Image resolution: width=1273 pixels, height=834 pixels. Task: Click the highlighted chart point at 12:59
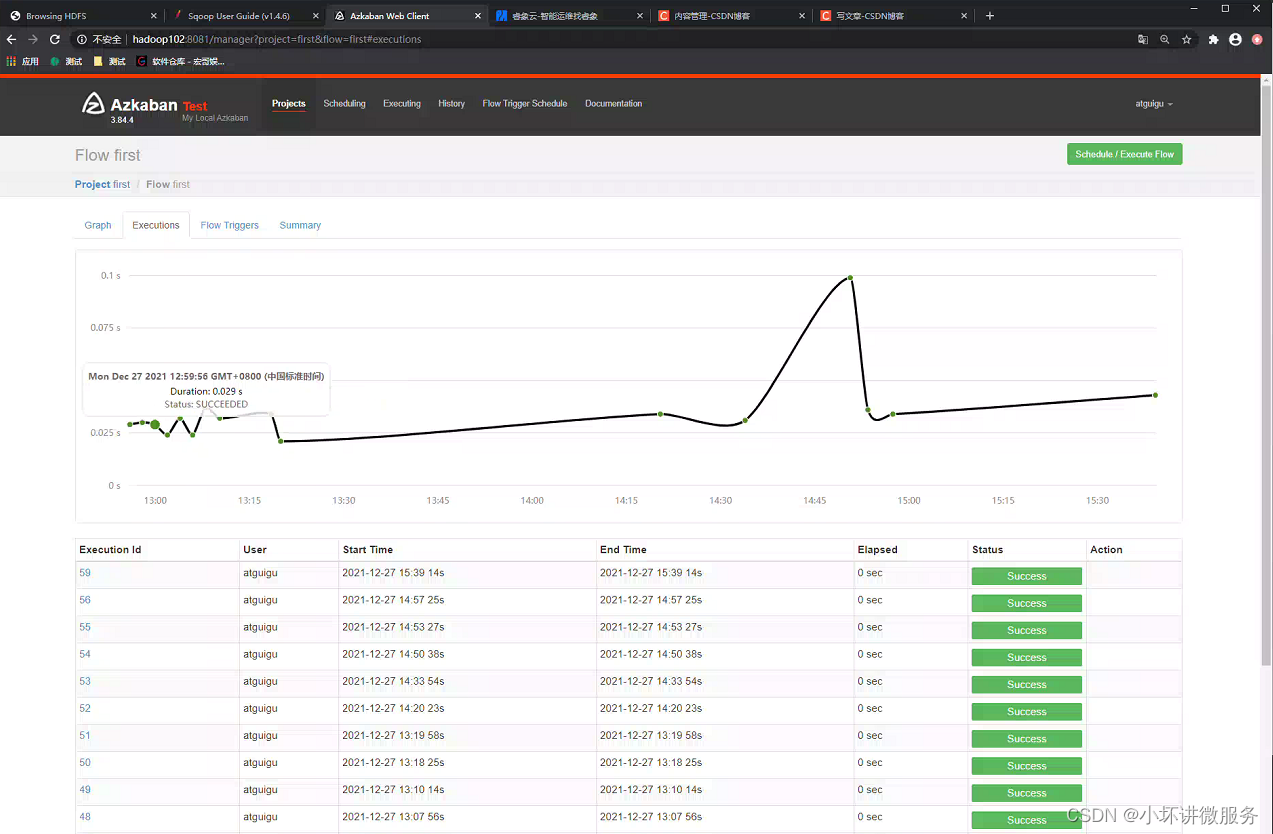155,425
